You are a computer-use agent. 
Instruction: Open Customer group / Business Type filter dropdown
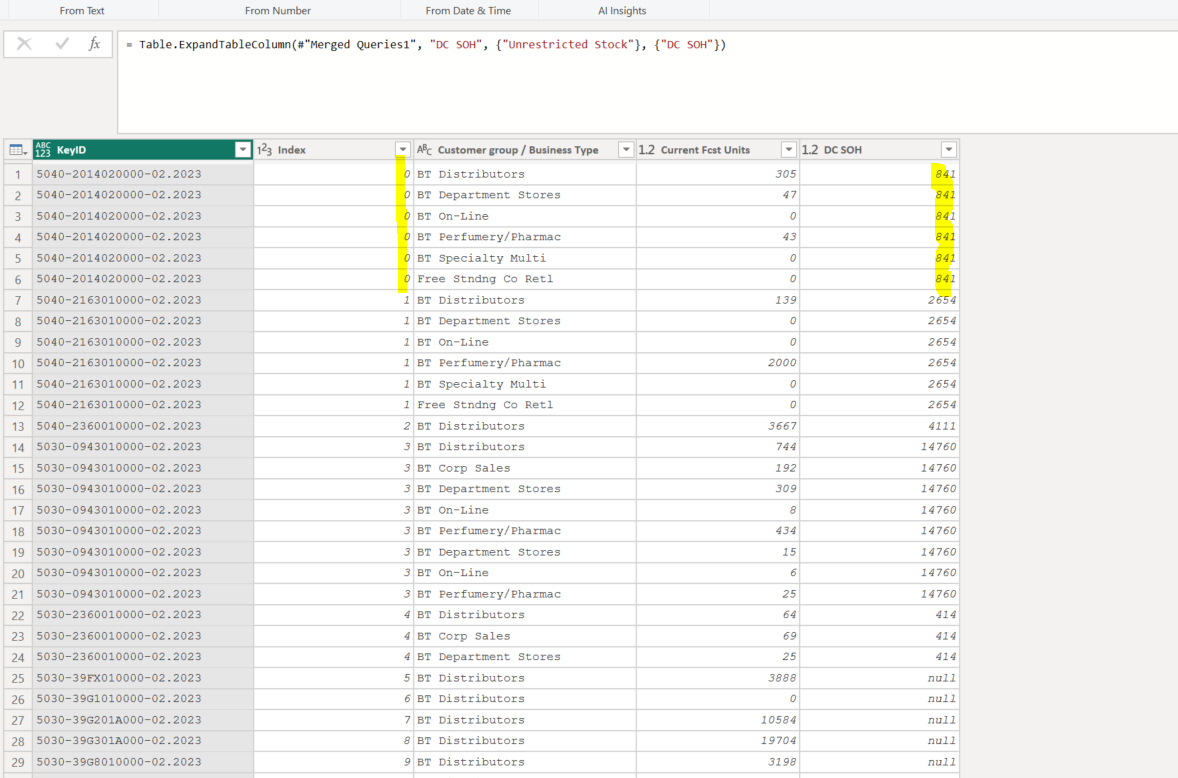click(626, 150)
